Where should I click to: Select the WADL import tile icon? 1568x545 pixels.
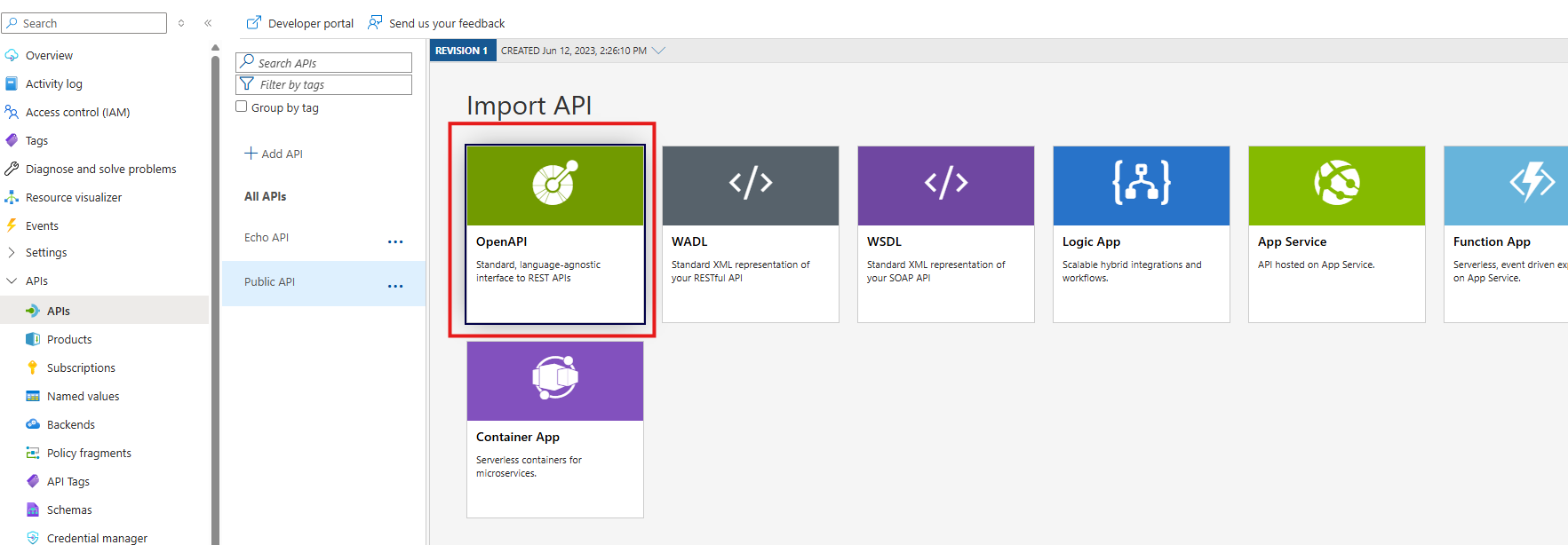point(750,184)
